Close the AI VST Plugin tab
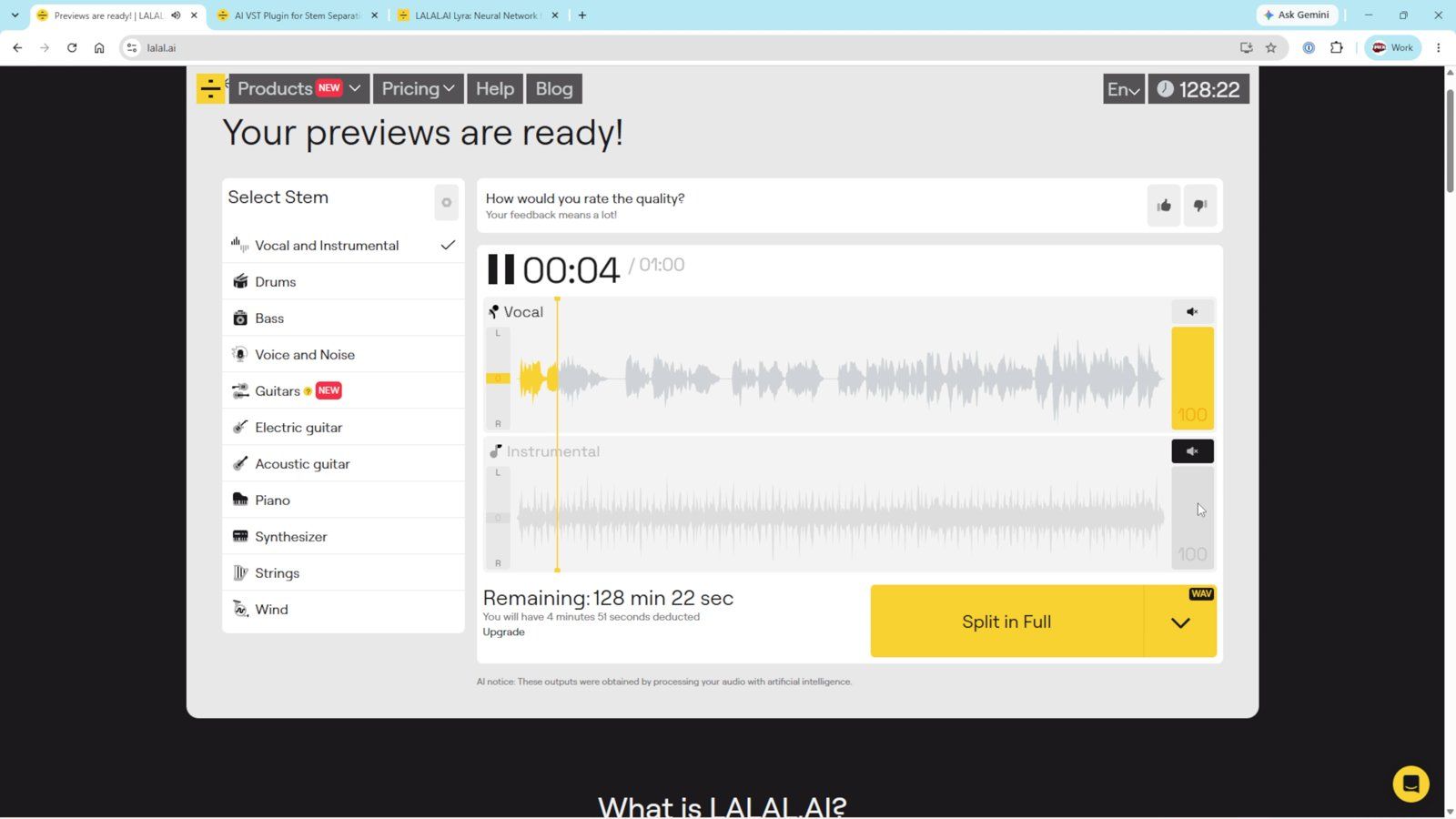Image resolution: width=1456 pixels, height=819 pixels. (x=374, y=15)
